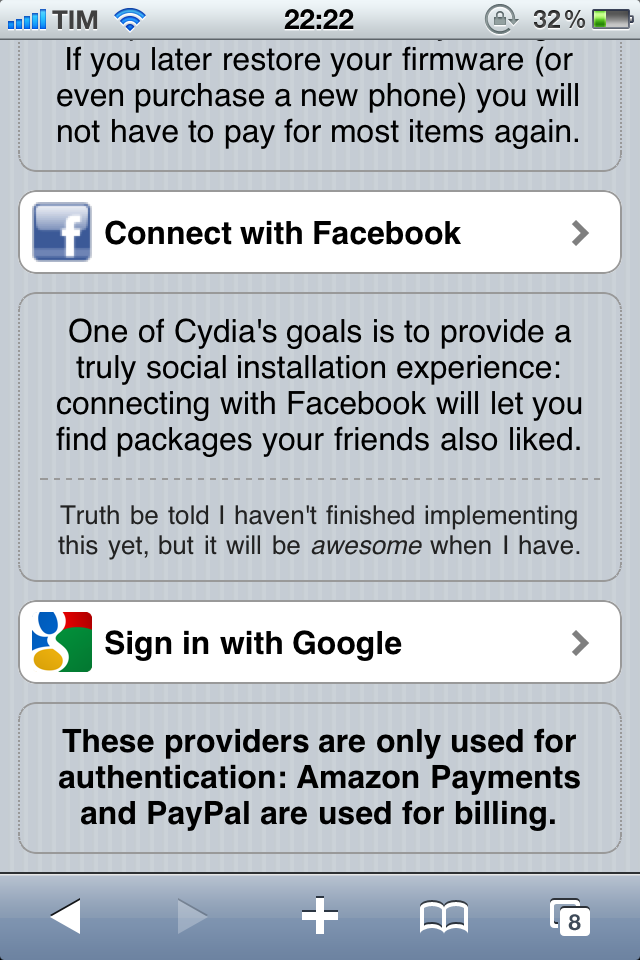Screen dimensions: 640x960
Task: Show open tabs with pages icon
Action: [570, 916]
